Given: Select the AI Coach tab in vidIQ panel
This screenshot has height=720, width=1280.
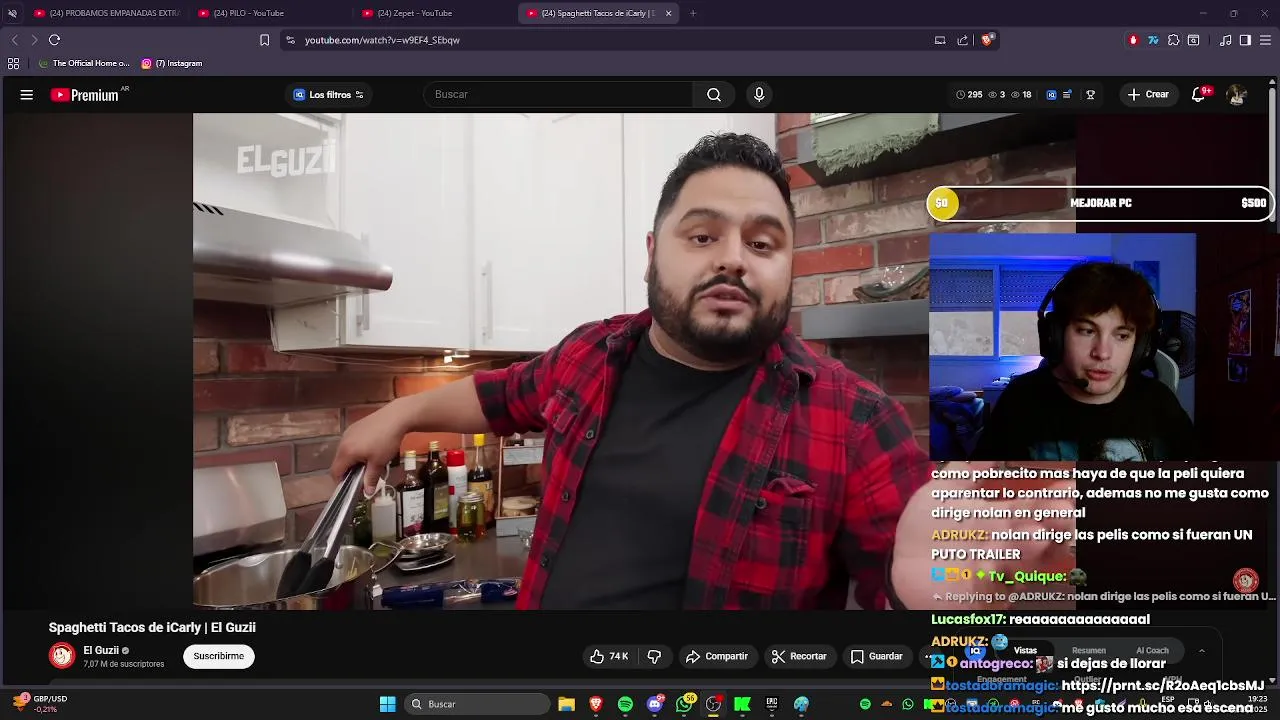Looking at the screenshot, I should (x=1152, y=651).
